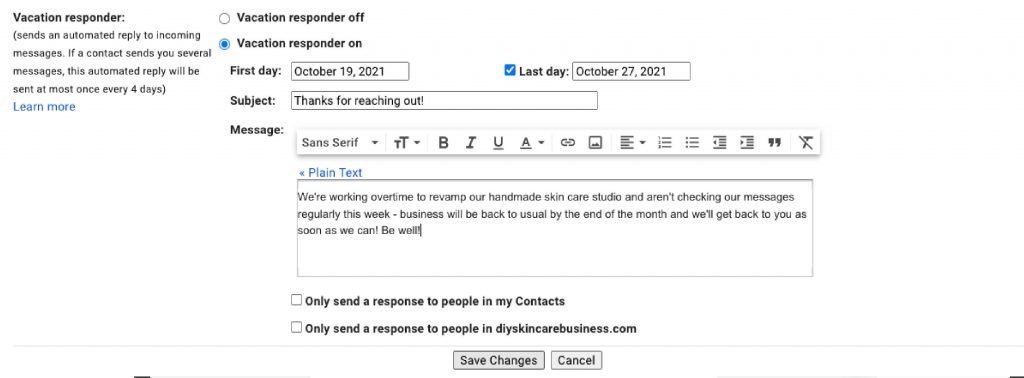This screenshot has width=1024, height=378.
Task: Open the text color dropdown
Action: pos(532,142)
